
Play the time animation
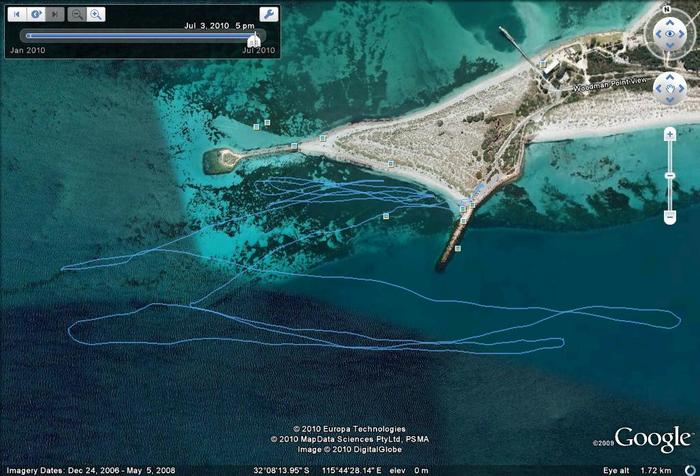(x=35, y=15)
